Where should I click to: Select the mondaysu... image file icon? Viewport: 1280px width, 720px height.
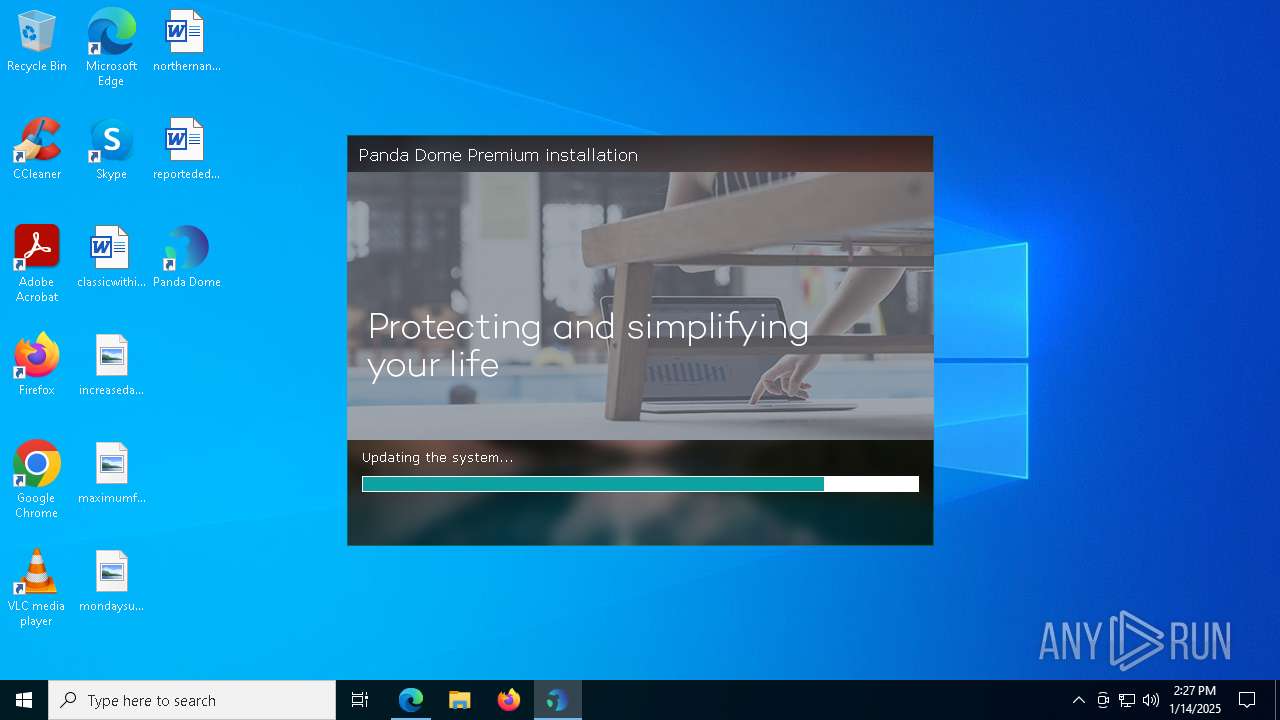(x=111, y=582)
